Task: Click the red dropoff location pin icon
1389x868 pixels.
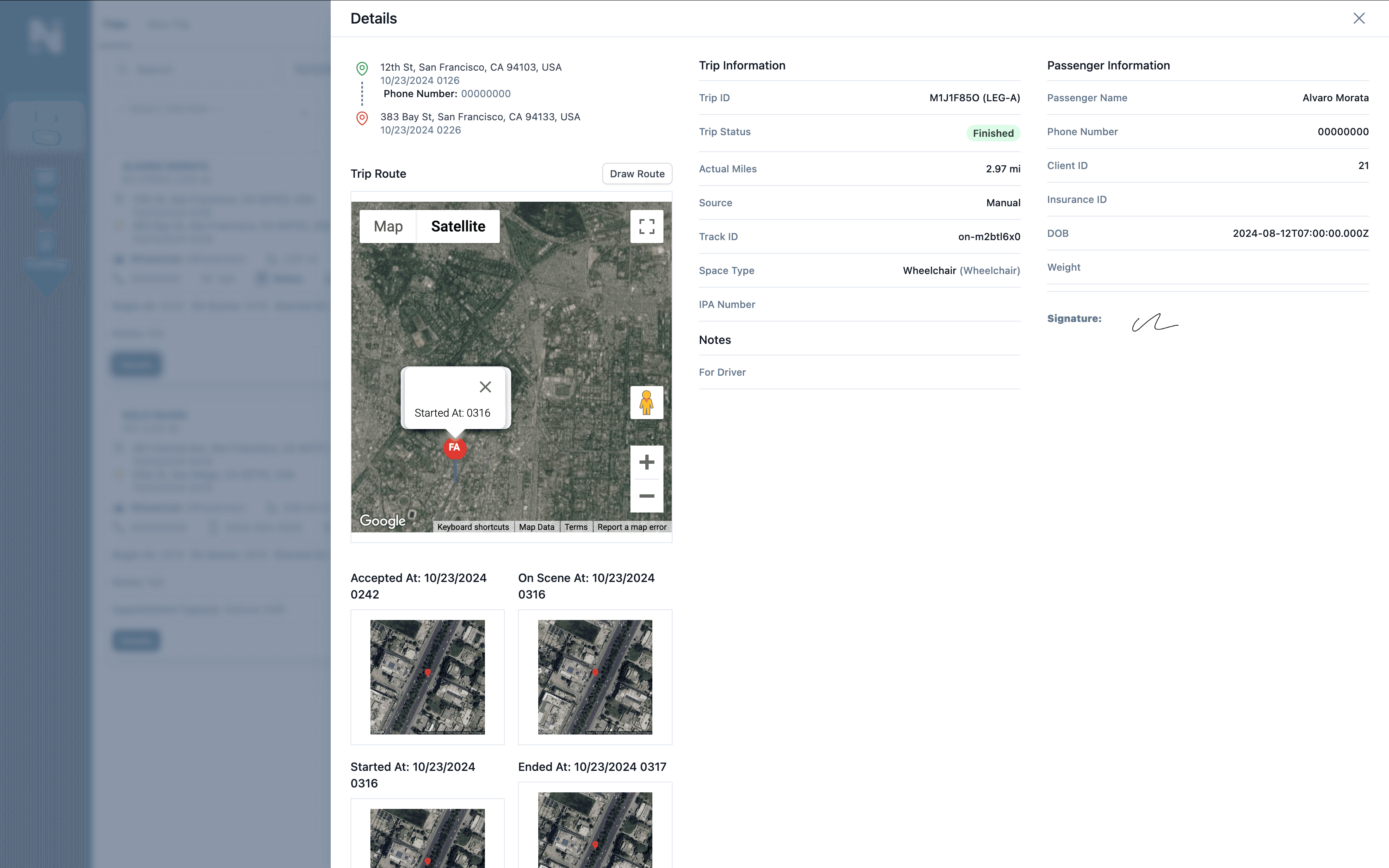Action: click(362, 118)
